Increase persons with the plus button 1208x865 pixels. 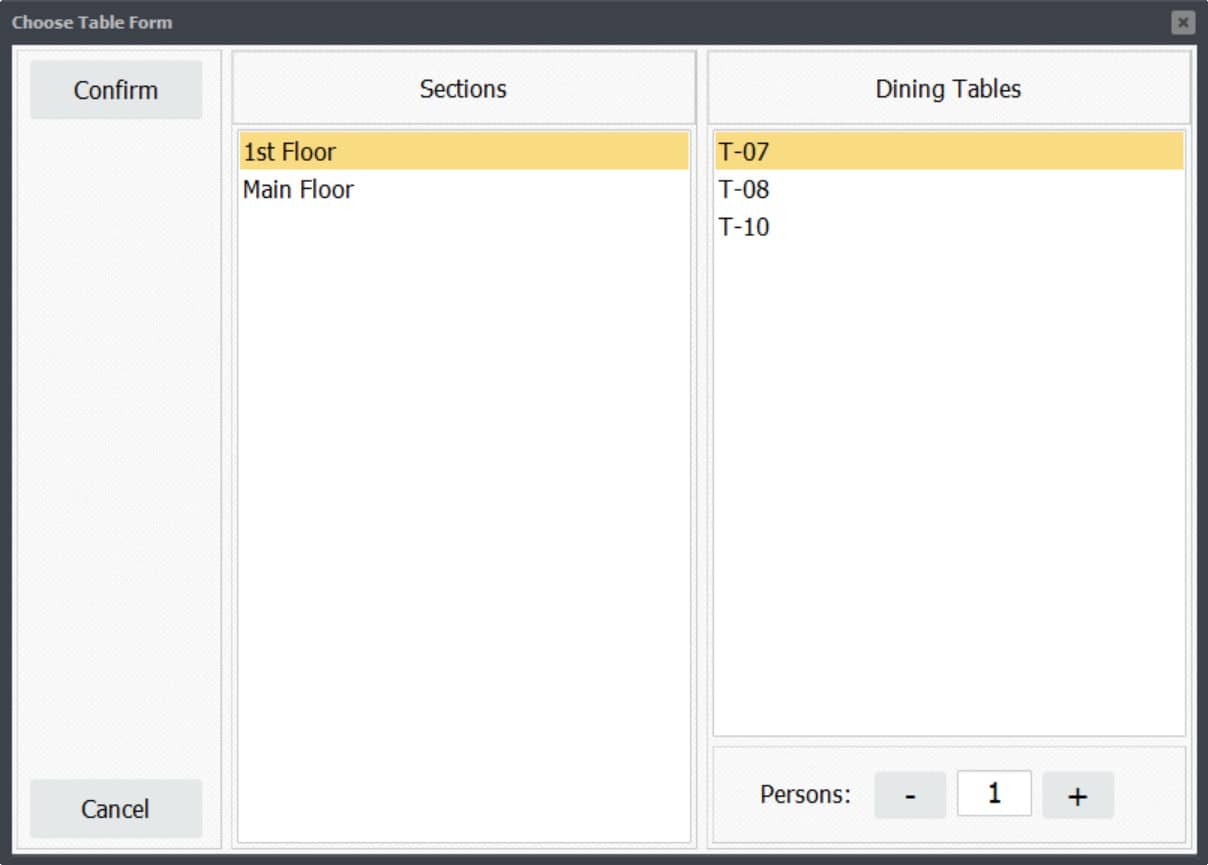coord(1078,796)
